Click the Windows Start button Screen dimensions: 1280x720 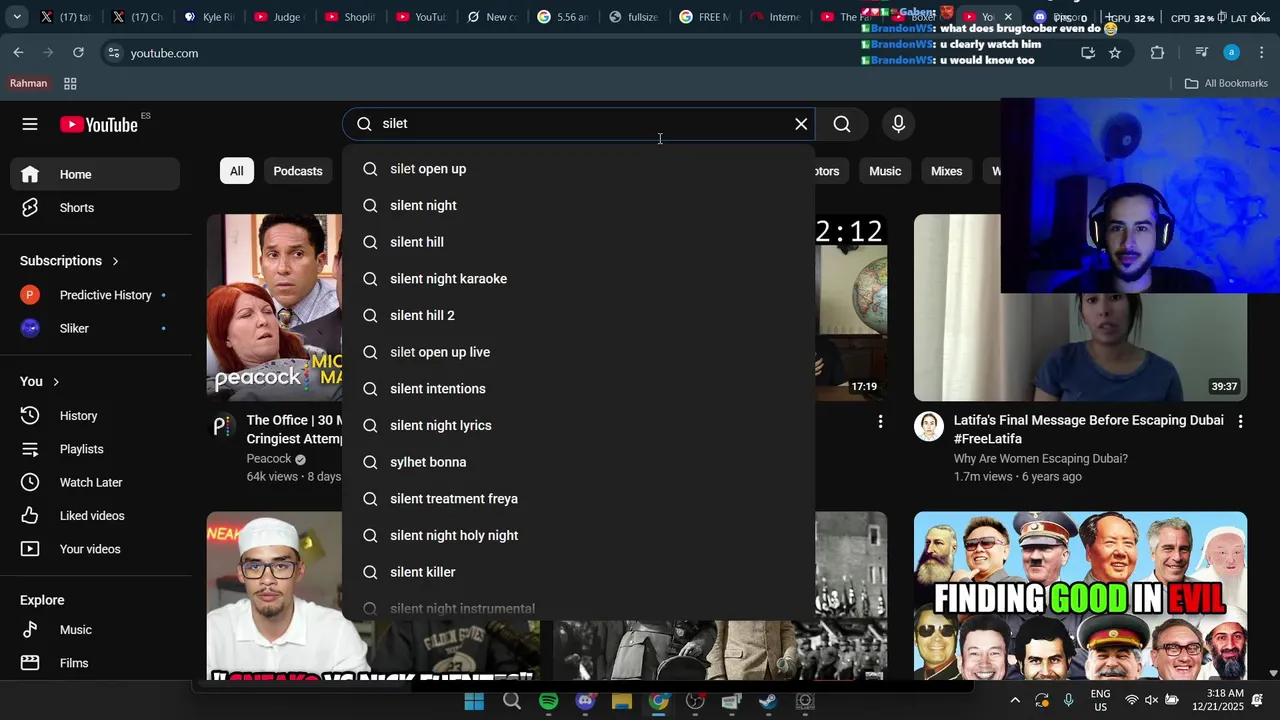pyautogui.click(x=474, y=701)
